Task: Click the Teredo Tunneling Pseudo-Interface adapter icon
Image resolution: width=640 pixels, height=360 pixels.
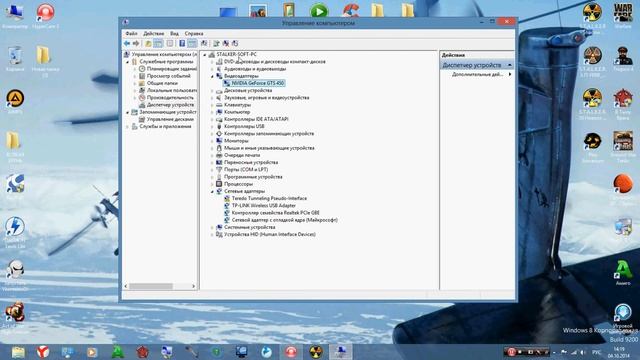Action: click(227, 198)
